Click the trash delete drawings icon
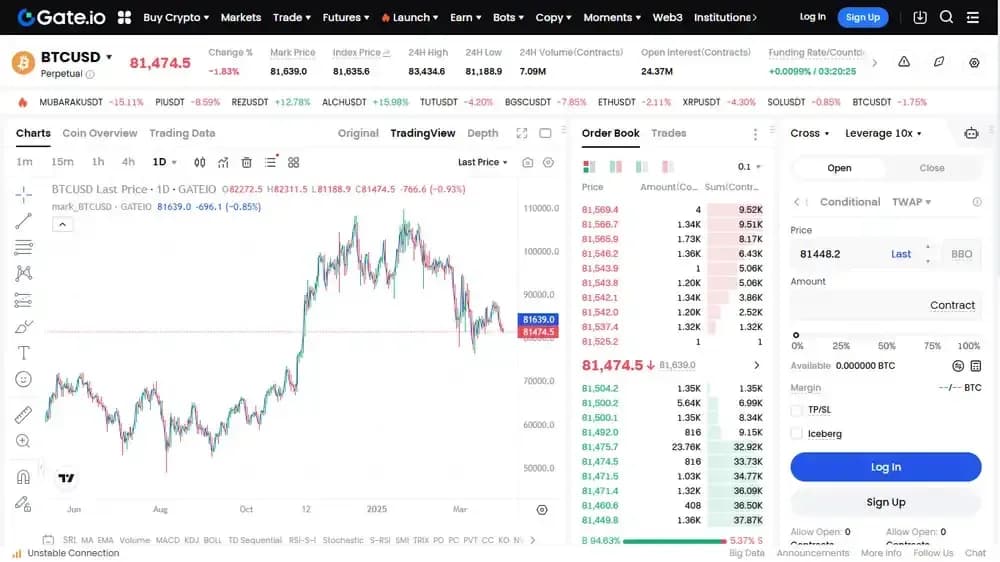 point(247,163)
